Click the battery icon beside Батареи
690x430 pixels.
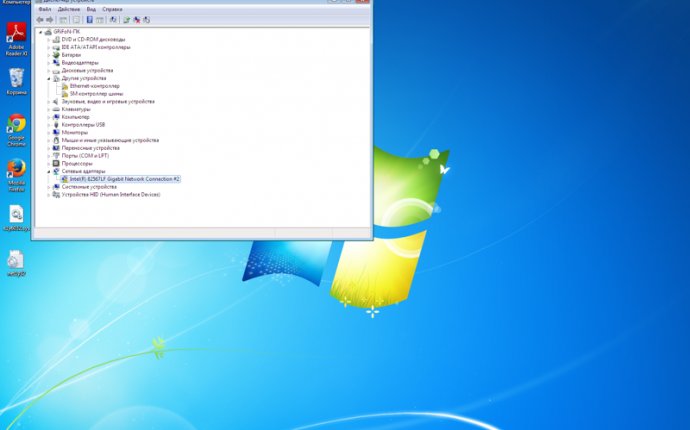tap(56, 55)
